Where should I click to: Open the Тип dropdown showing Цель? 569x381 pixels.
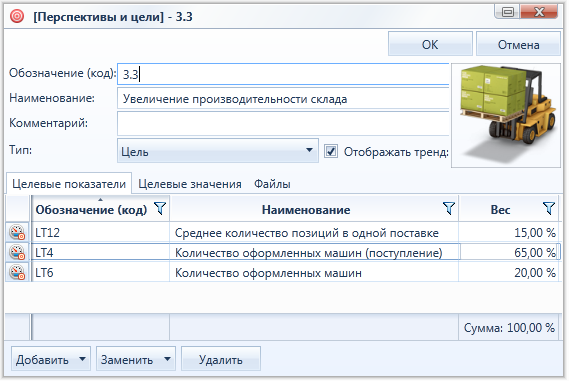click(x=218, y=151)
